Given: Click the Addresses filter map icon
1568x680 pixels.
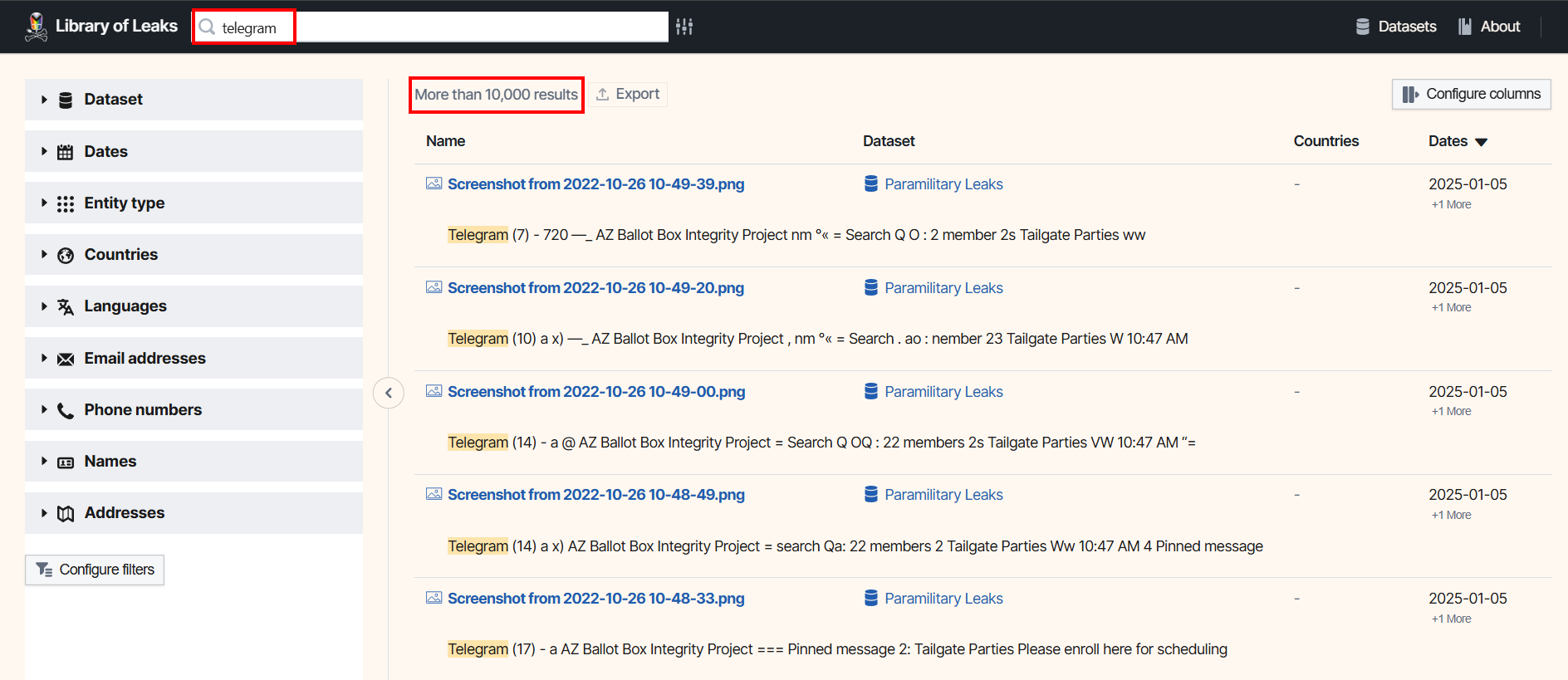Looking at the screenshot, I should [66, 514].
